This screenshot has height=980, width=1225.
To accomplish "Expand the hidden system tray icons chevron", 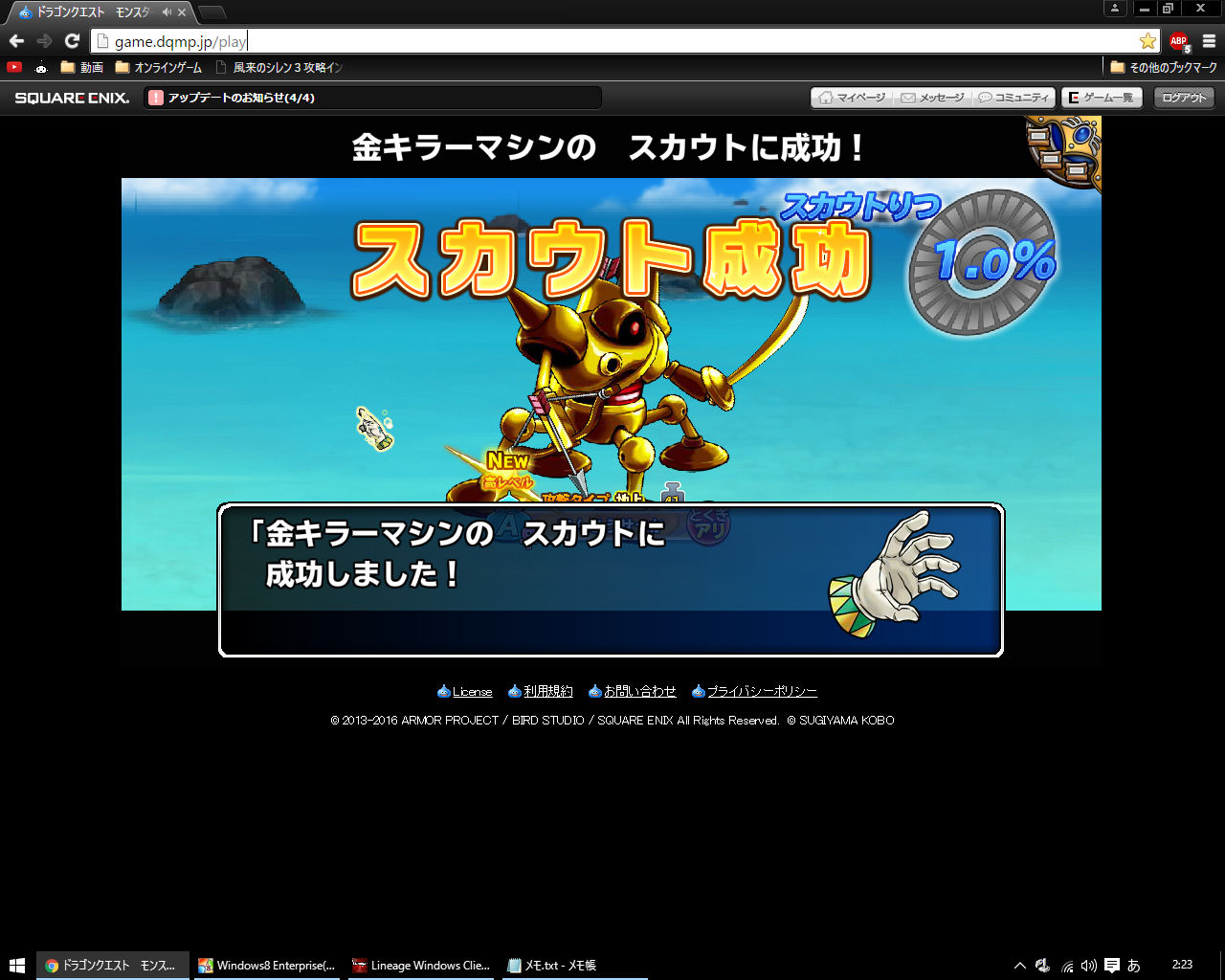I will (x=1020, y=966).
